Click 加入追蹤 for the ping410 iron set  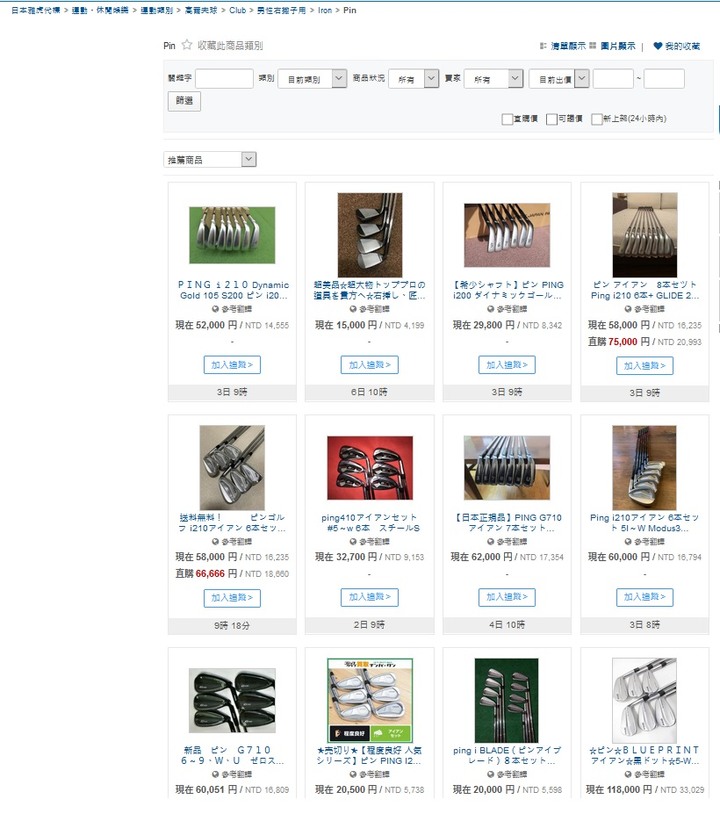pyautogui.click(x=370, y=597)
